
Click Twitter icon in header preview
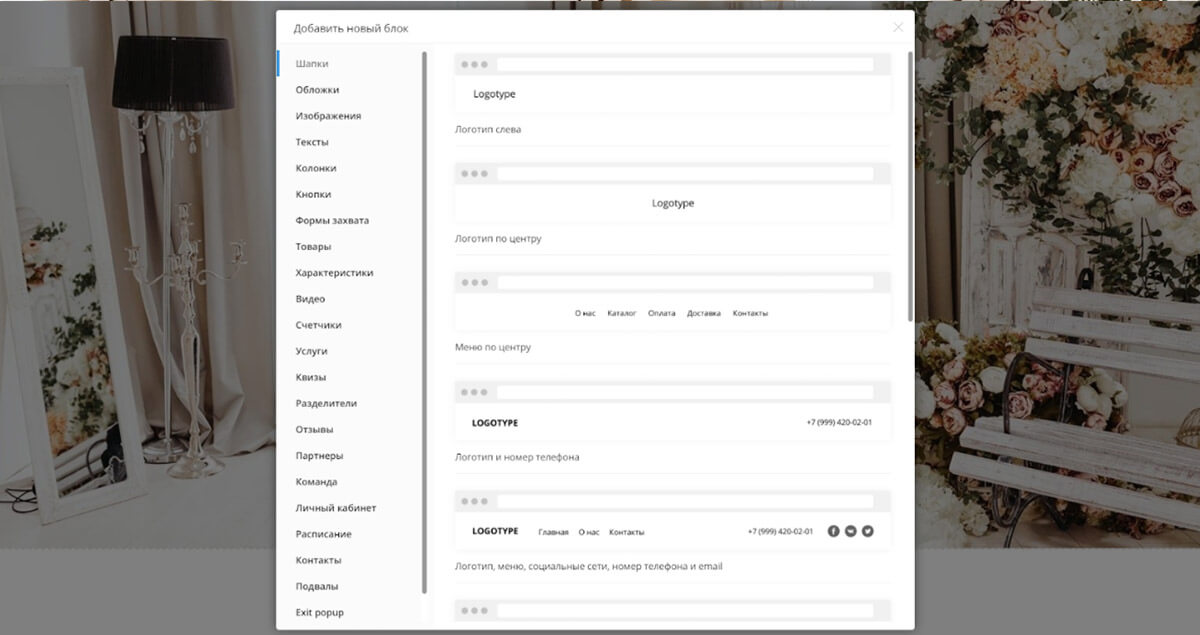pyautogui.click(x=868, y=531)
